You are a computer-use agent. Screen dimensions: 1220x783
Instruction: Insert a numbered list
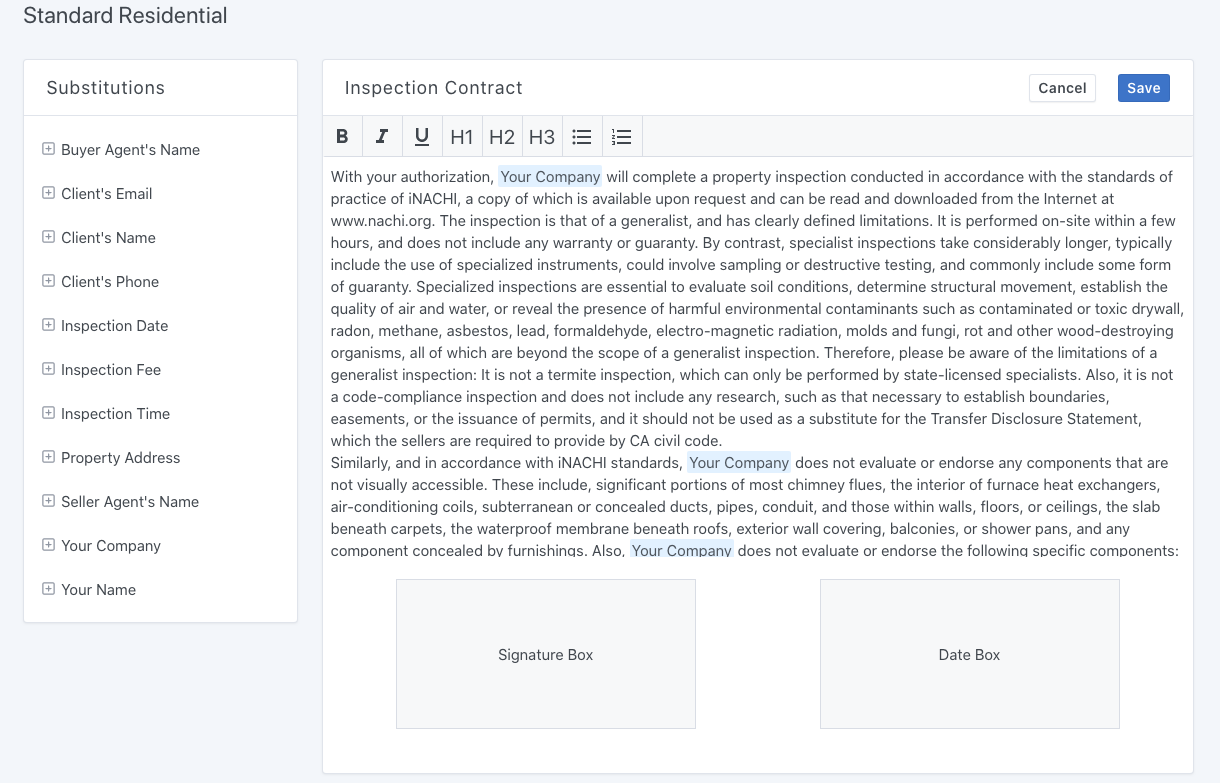622,137
